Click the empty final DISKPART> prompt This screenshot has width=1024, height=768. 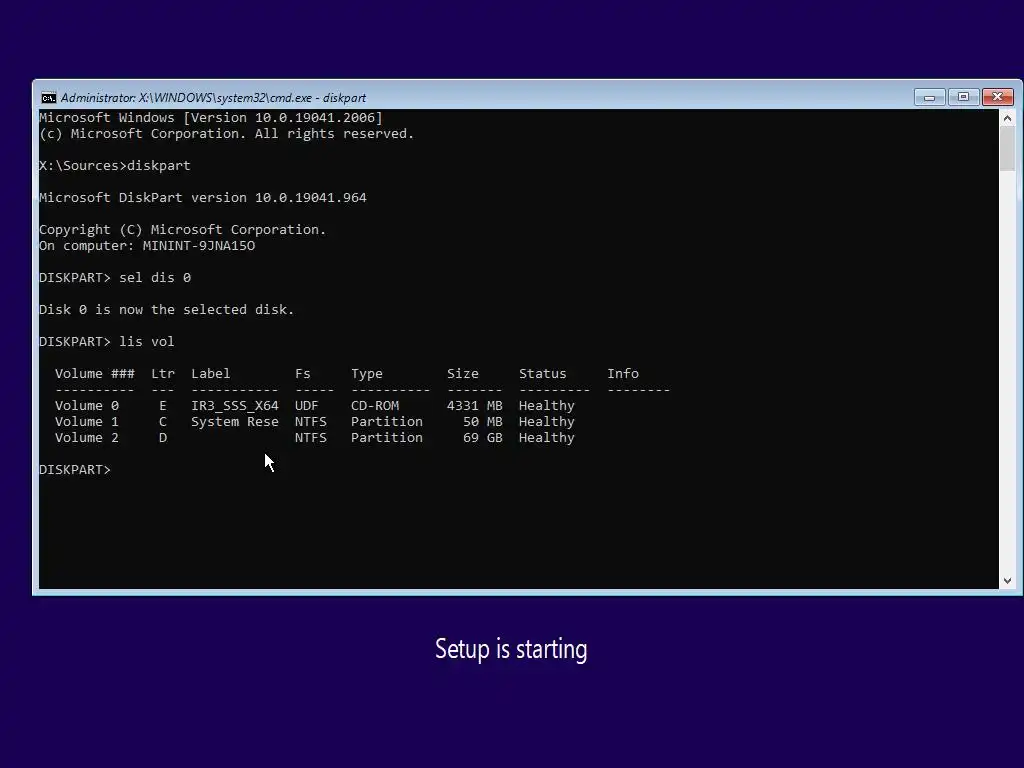75,470
